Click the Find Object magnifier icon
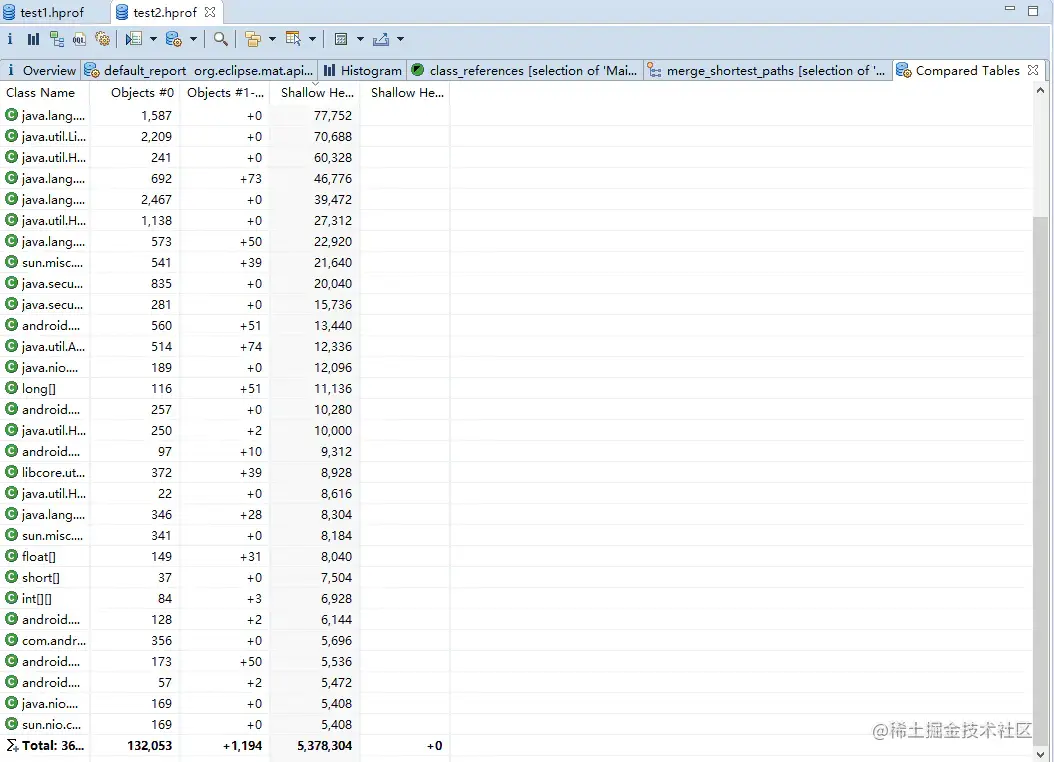1054x762 pixels. (x=220, y=39)
